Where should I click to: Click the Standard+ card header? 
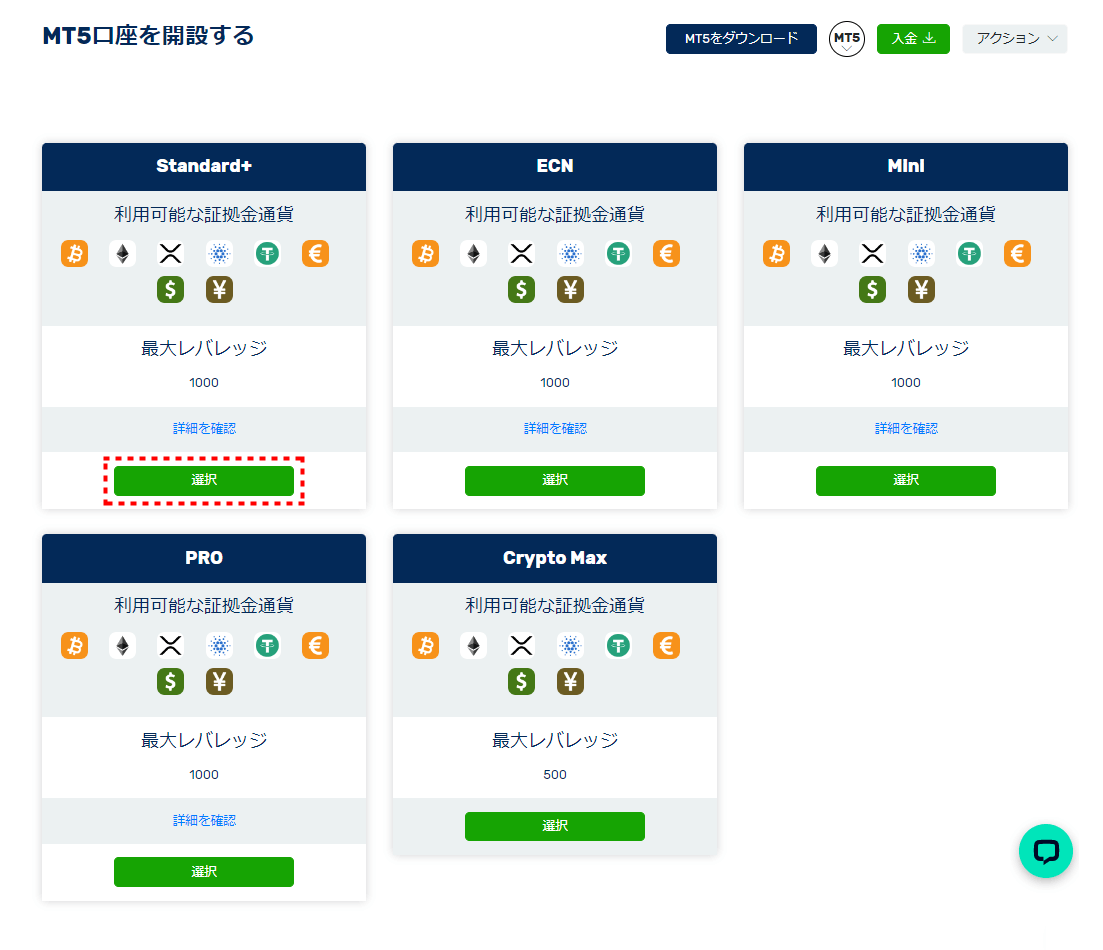[x=204, y=167]
